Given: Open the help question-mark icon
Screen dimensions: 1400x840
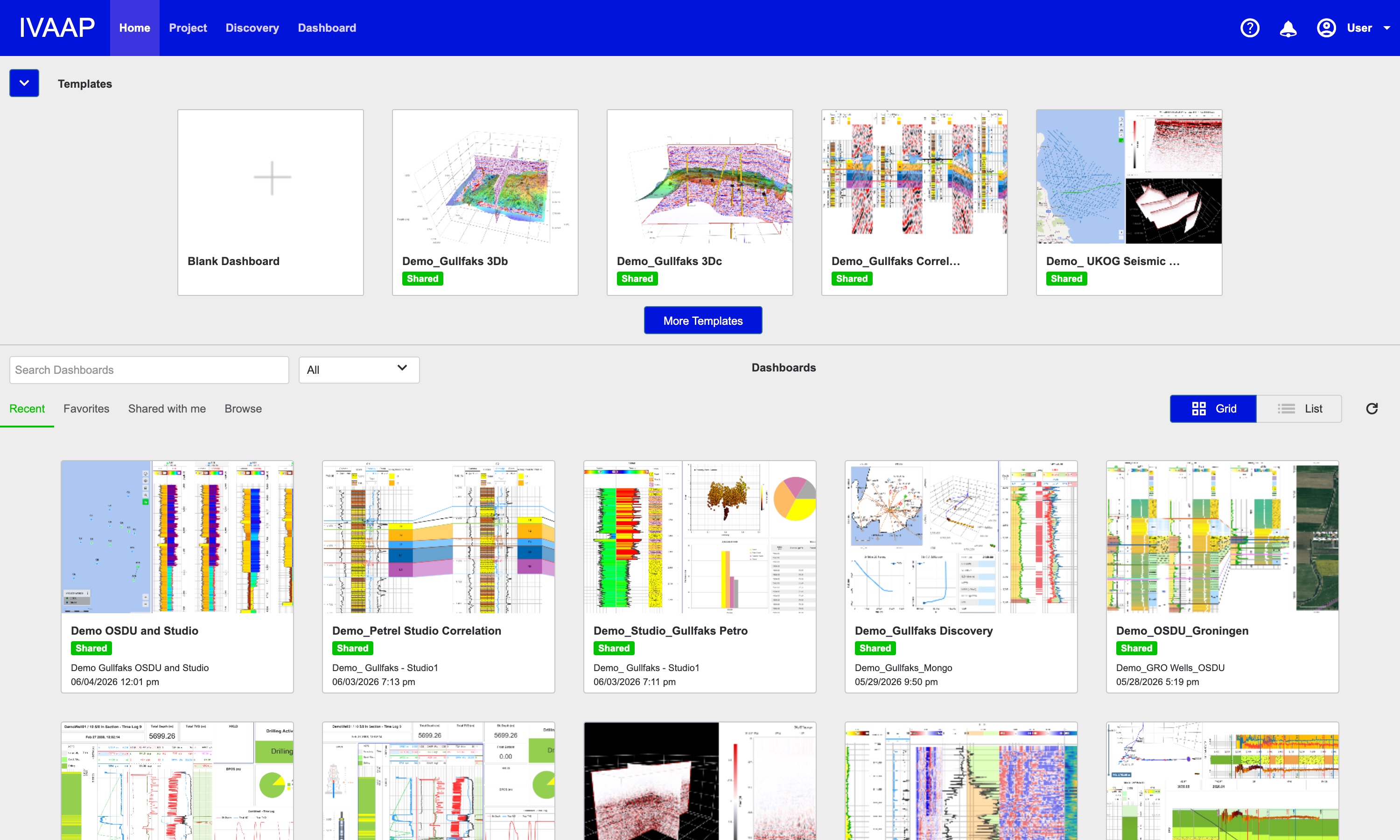Looking at the screenshot, I should pyautogui.click(x=1249, y=28).
